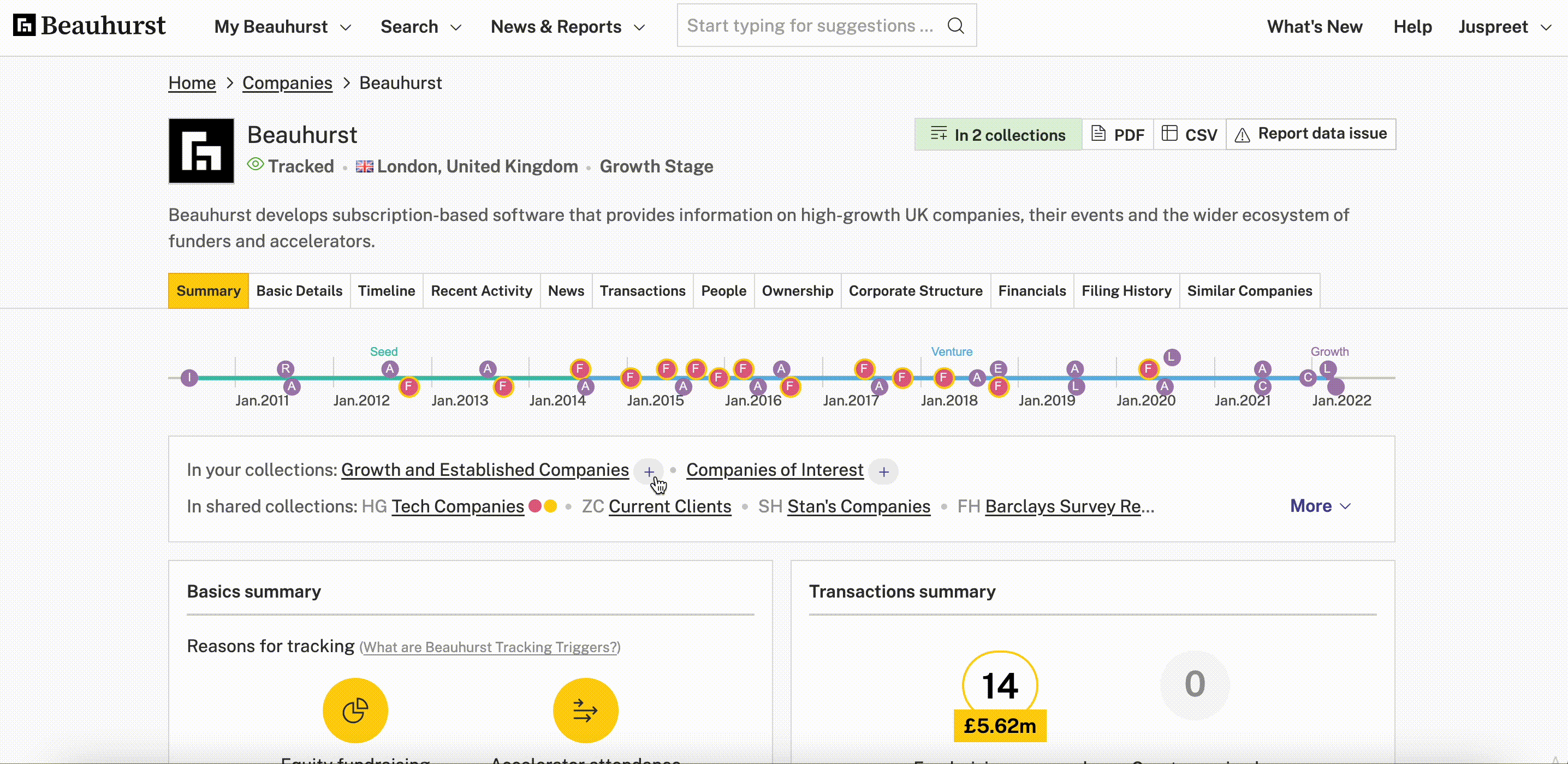
Task: Open the Corporate Structure tab
Action: click(916, 291)
